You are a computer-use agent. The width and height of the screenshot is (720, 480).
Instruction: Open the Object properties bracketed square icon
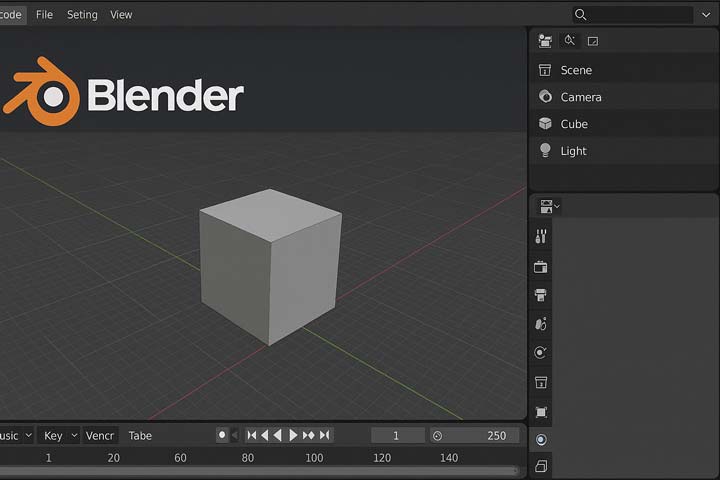point(541,412)
